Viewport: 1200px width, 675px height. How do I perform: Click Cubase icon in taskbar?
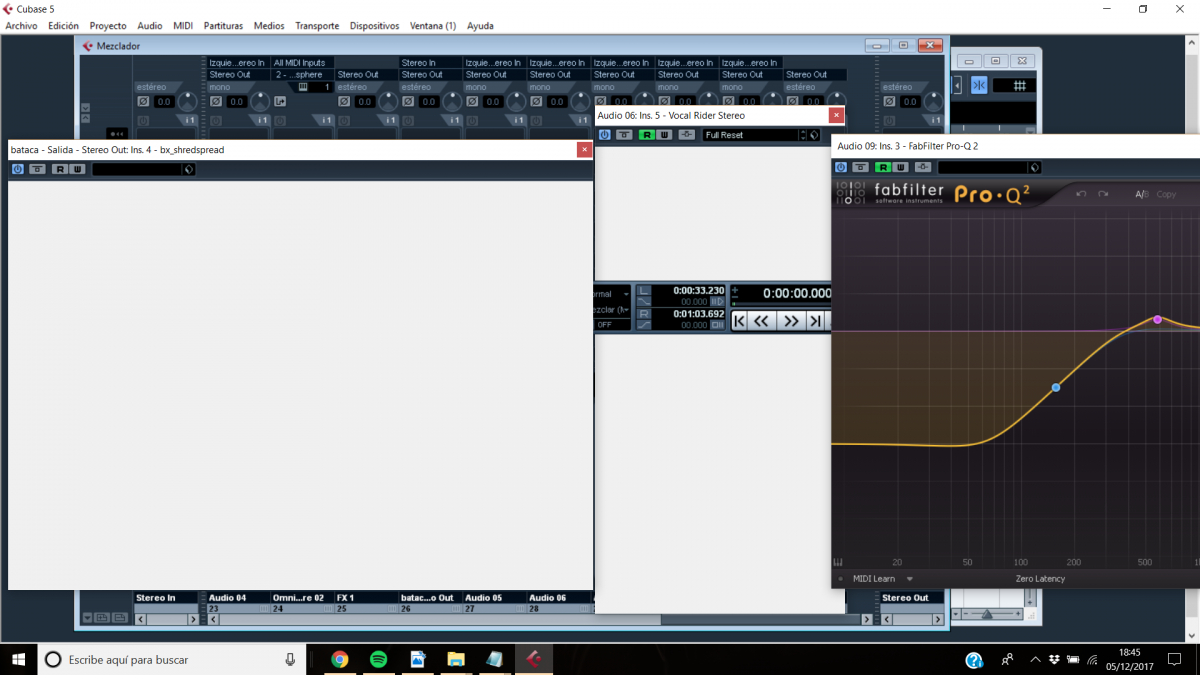(x=534, y=659)
